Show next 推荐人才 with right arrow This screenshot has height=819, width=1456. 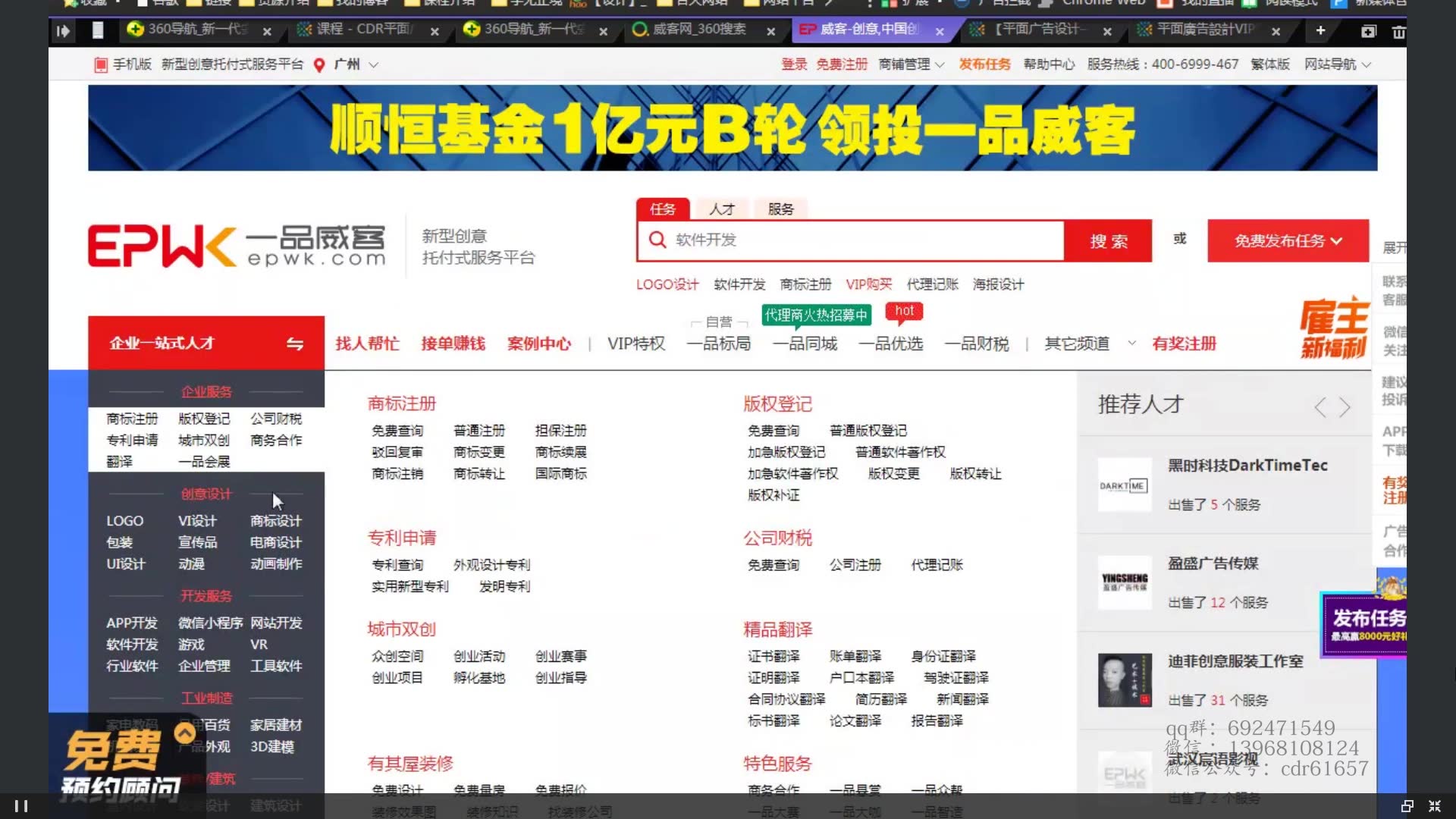coord(1345,407)
